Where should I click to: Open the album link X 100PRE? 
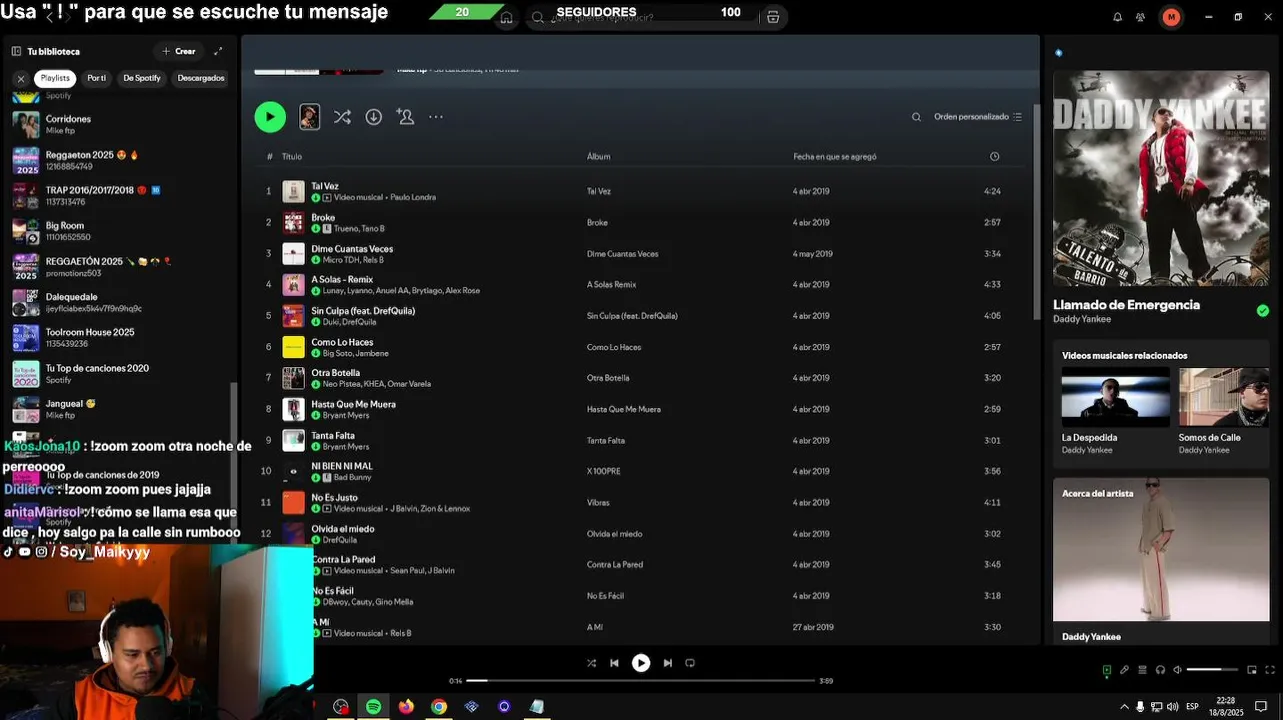(604, 471)
